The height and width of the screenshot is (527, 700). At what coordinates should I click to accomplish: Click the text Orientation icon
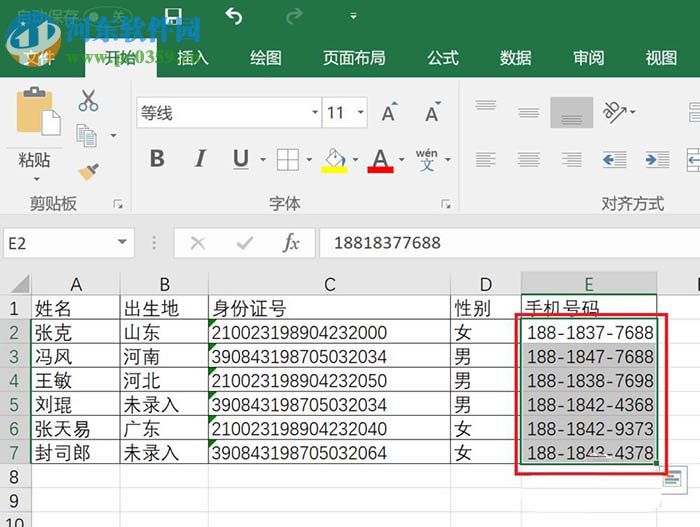tap(615, 112)
